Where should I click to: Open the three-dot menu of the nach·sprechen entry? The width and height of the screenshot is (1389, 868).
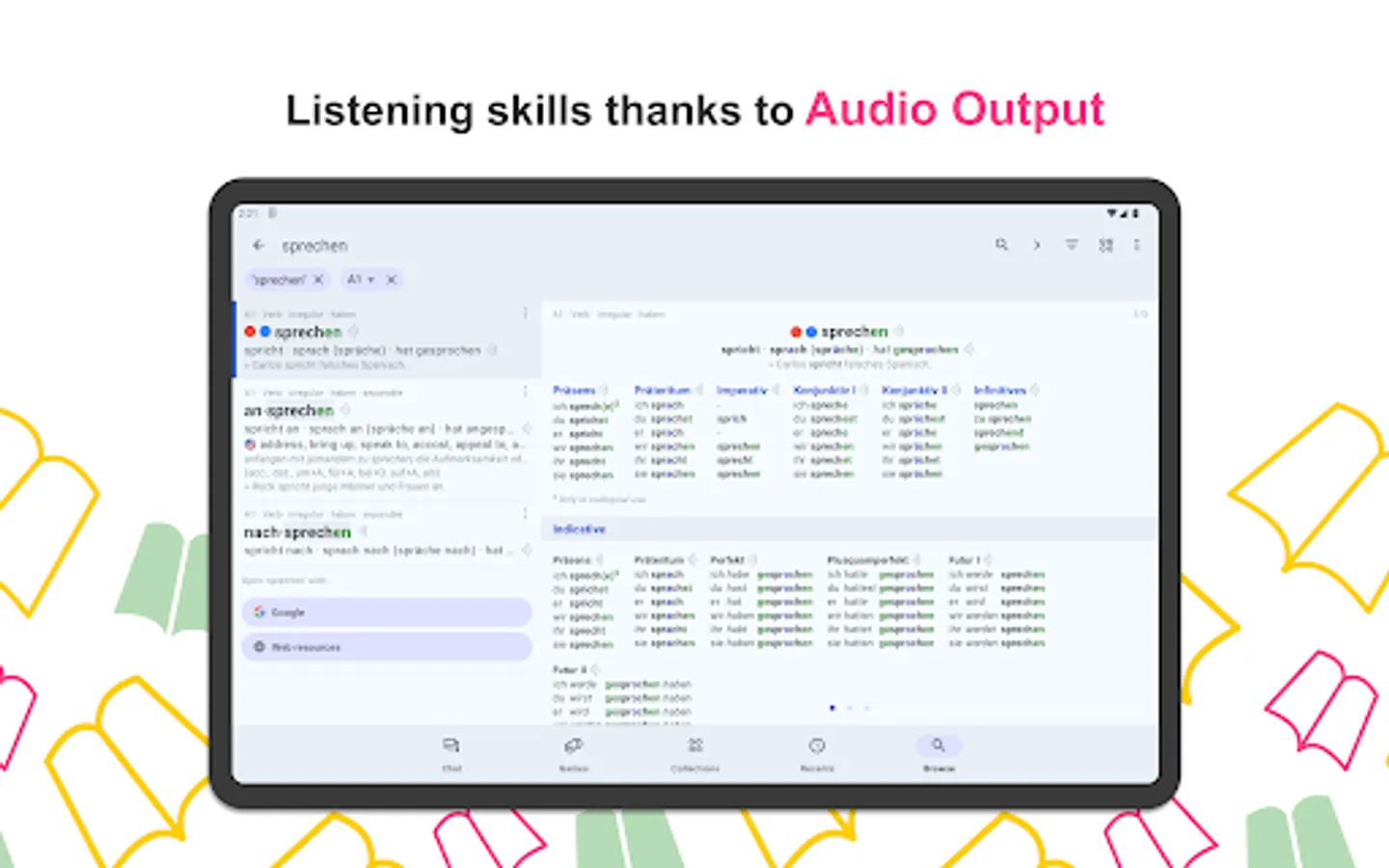[525, 514]
